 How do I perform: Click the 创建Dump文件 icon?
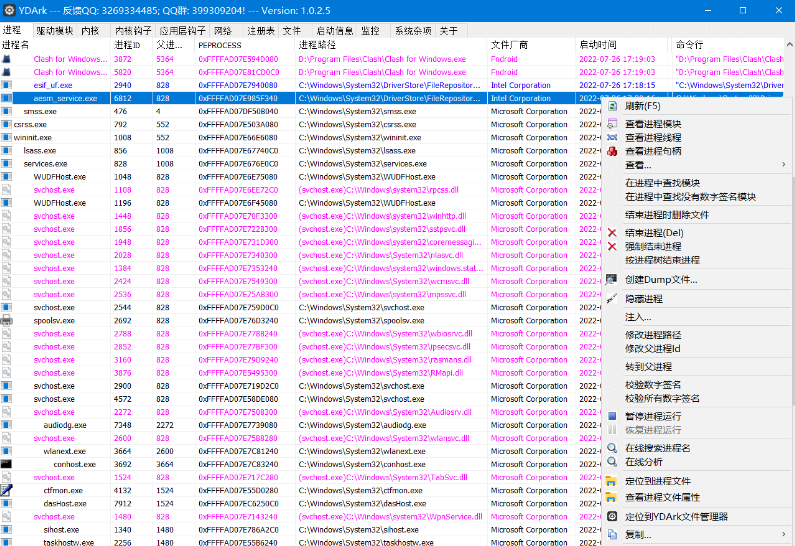tap(612, 279)
